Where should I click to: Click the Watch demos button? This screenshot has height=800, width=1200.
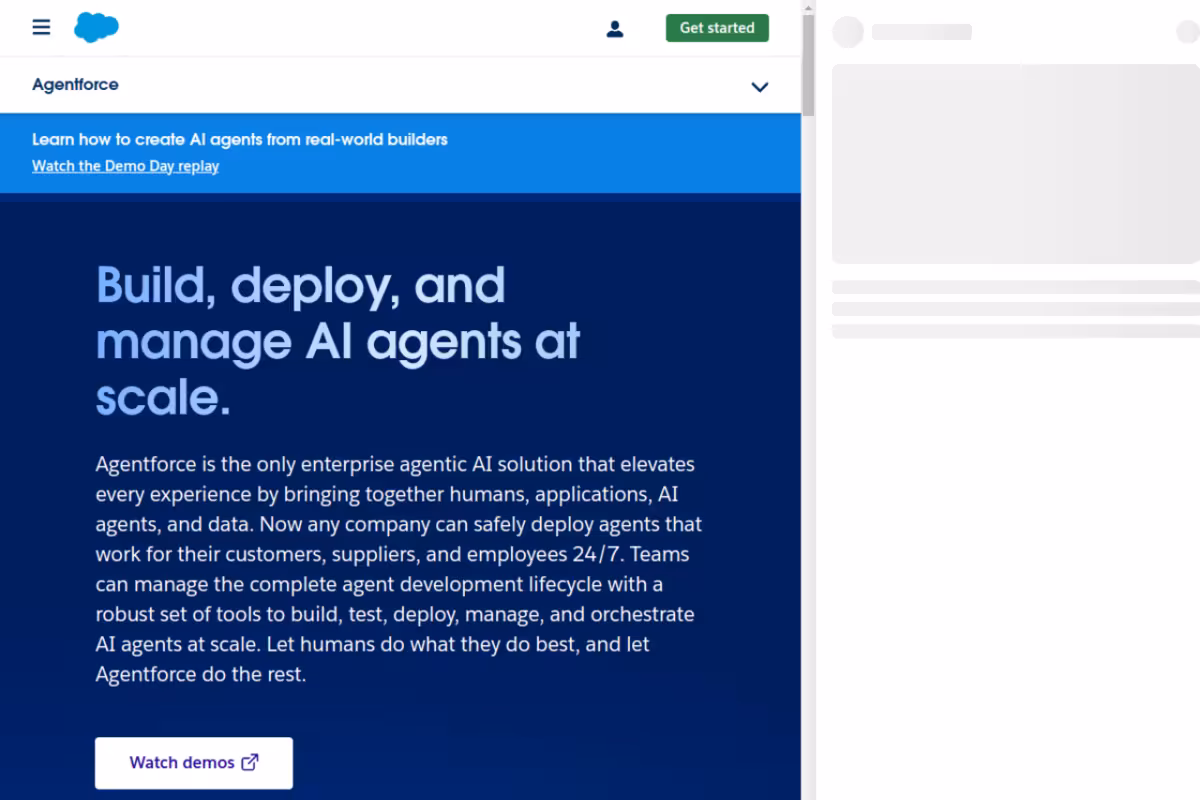[194, 763]
